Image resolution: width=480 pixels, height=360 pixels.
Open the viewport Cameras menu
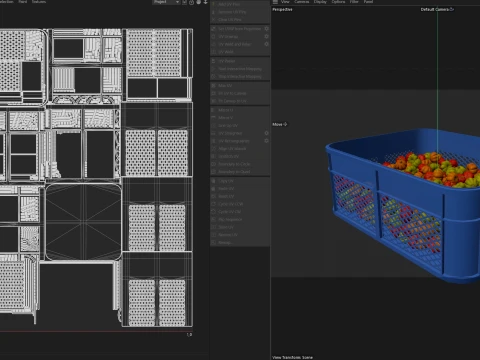[302, 2]
